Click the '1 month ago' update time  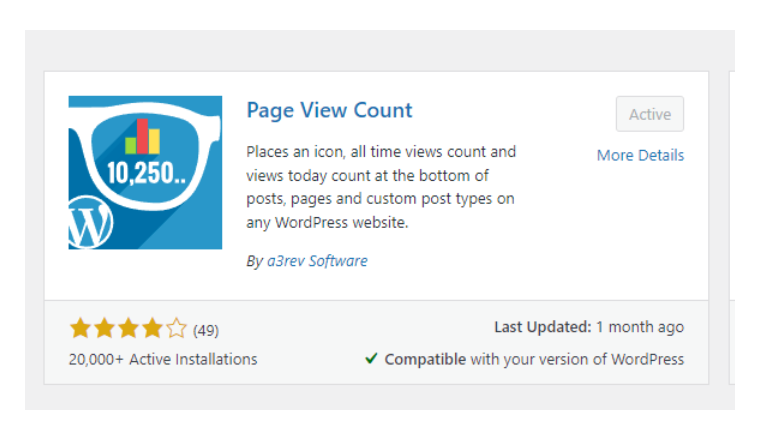640,327
